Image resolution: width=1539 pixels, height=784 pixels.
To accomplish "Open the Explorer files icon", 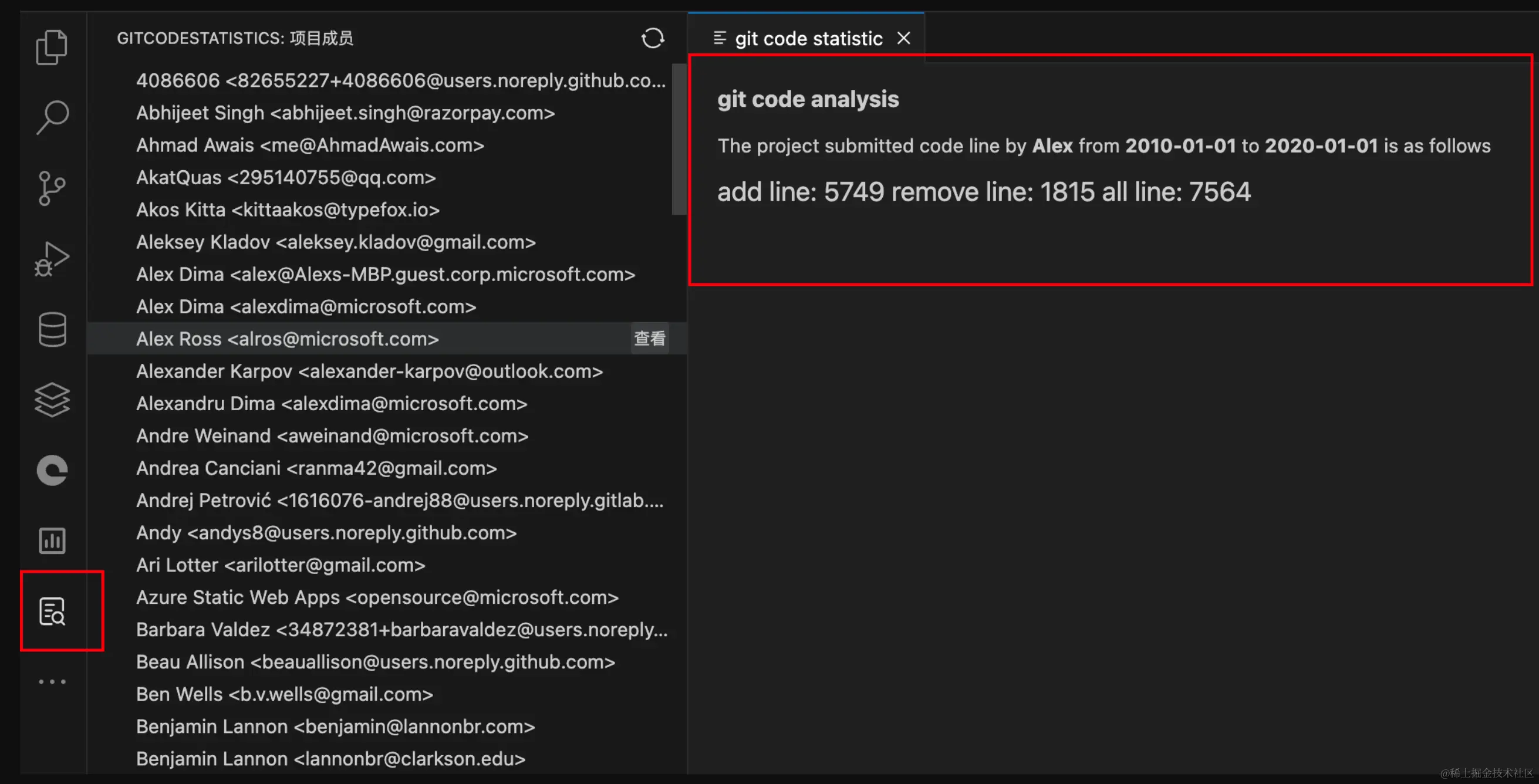I will pos(52,46).
